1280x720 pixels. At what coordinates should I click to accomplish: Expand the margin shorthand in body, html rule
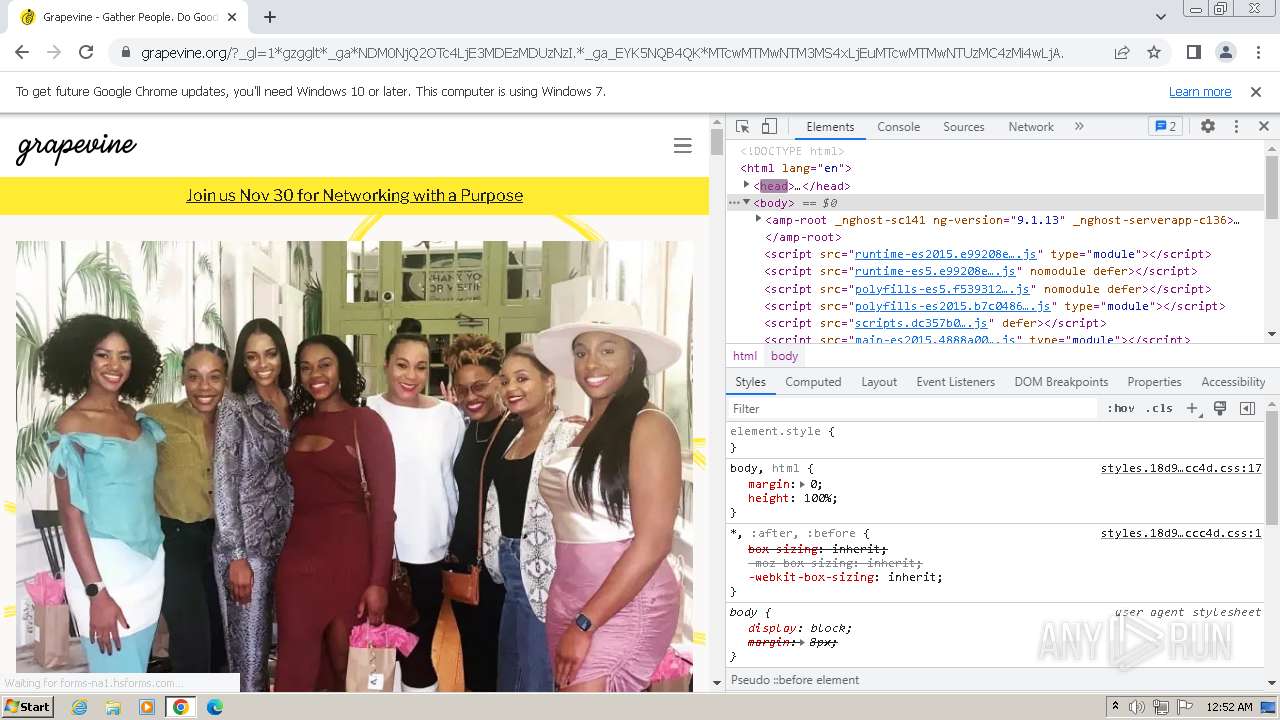[802, 484]
